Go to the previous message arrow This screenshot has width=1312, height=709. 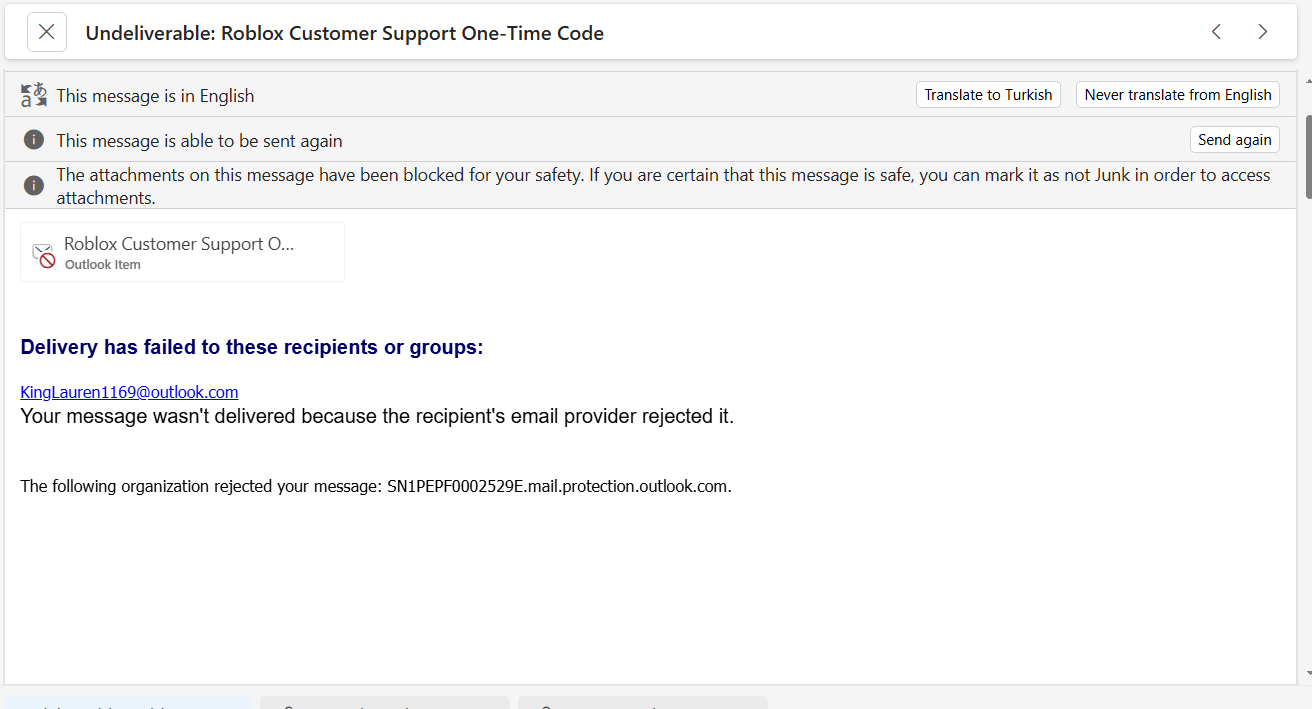coord(1216,32)
